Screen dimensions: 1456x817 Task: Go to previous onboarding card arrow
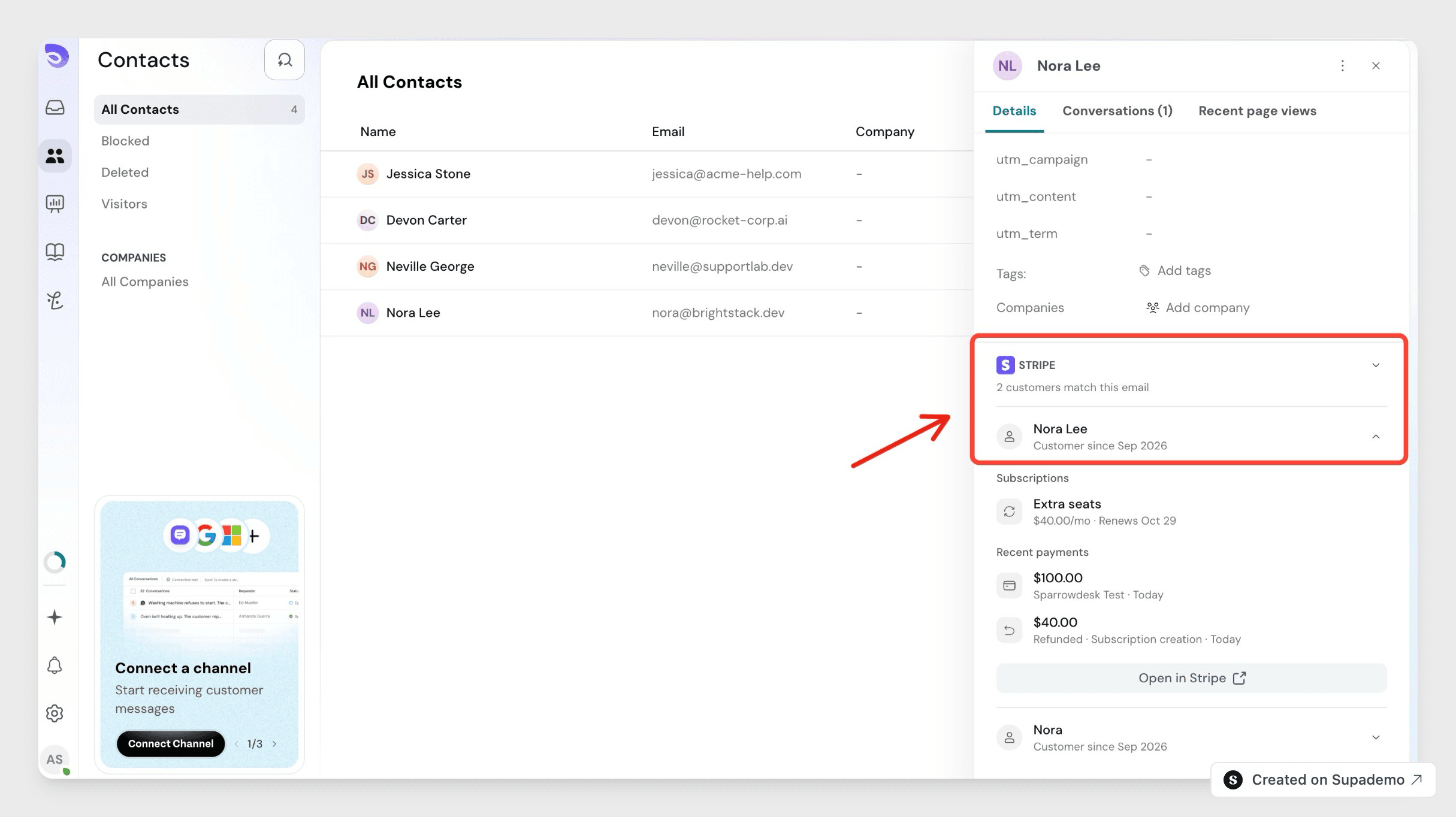pyautogui.click(x=237, y=744)
